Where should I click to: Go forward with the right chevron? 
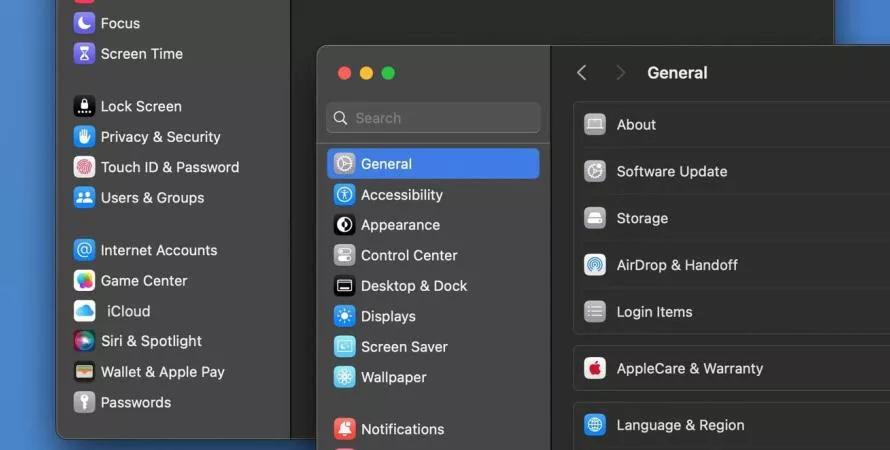[620, 73]
